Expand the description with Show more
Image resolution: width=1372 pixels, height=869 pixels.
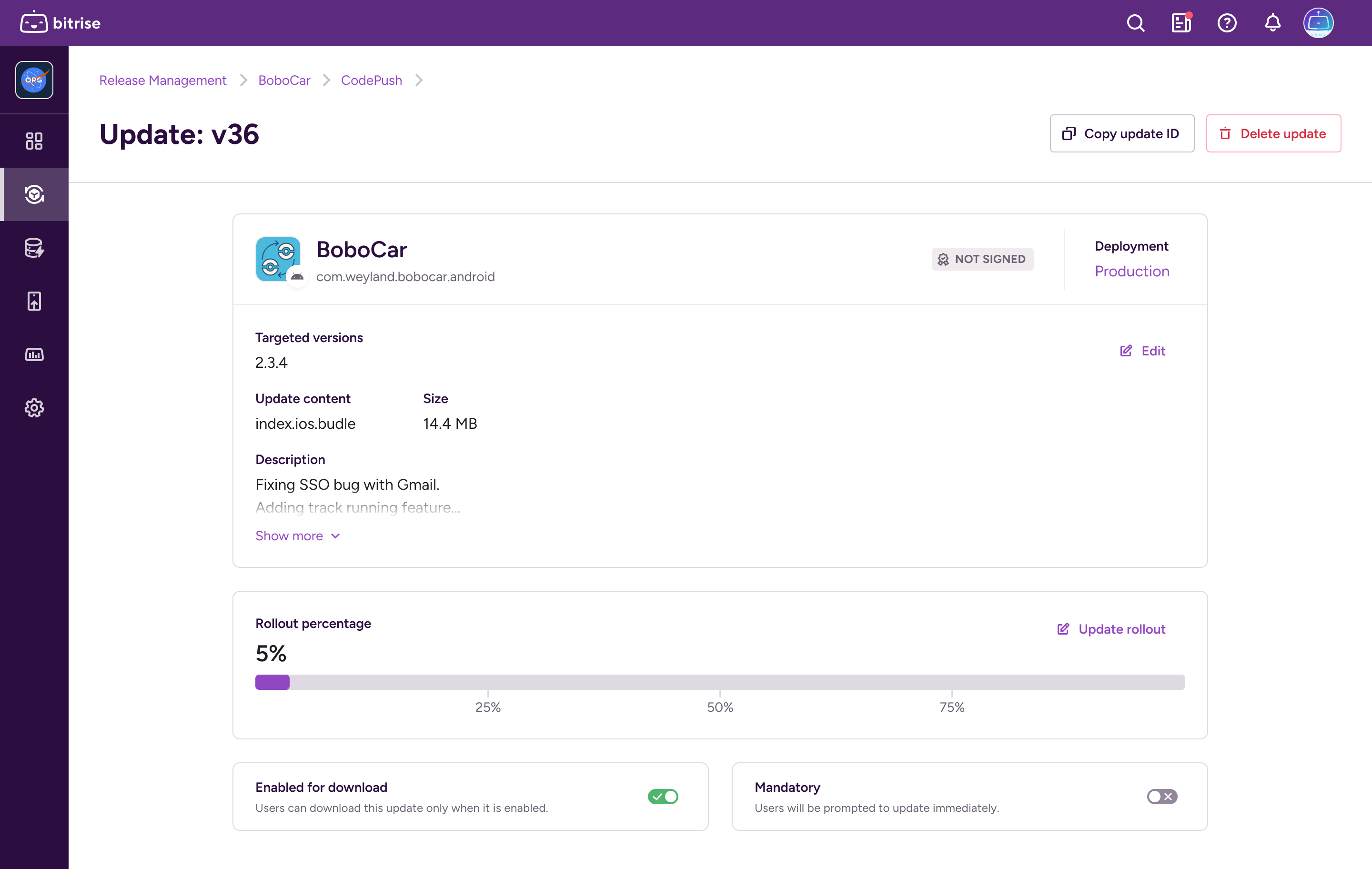(x=297, y=536)
